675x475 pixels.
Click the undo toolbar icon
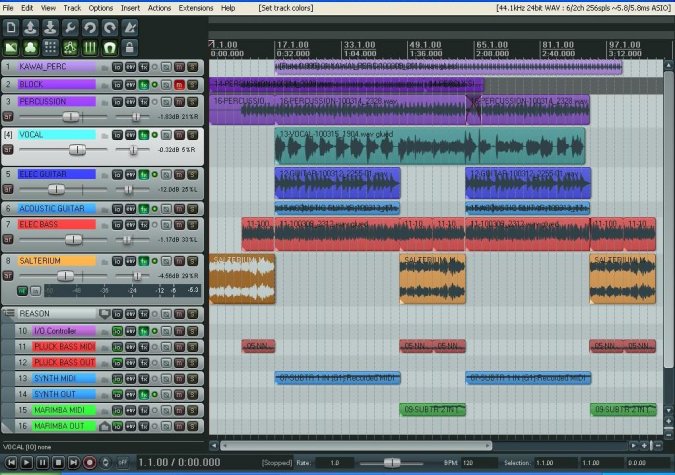tap(90, 28)
